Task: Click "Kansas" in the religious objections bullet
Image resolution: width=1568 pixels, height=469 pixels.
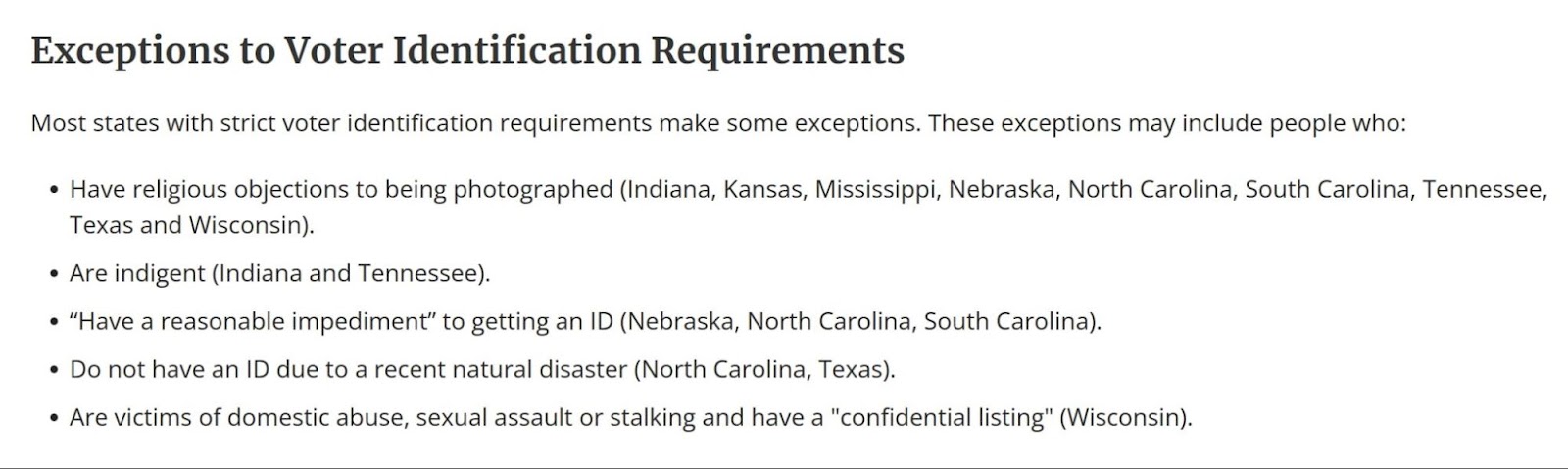Action: point(761,189)
